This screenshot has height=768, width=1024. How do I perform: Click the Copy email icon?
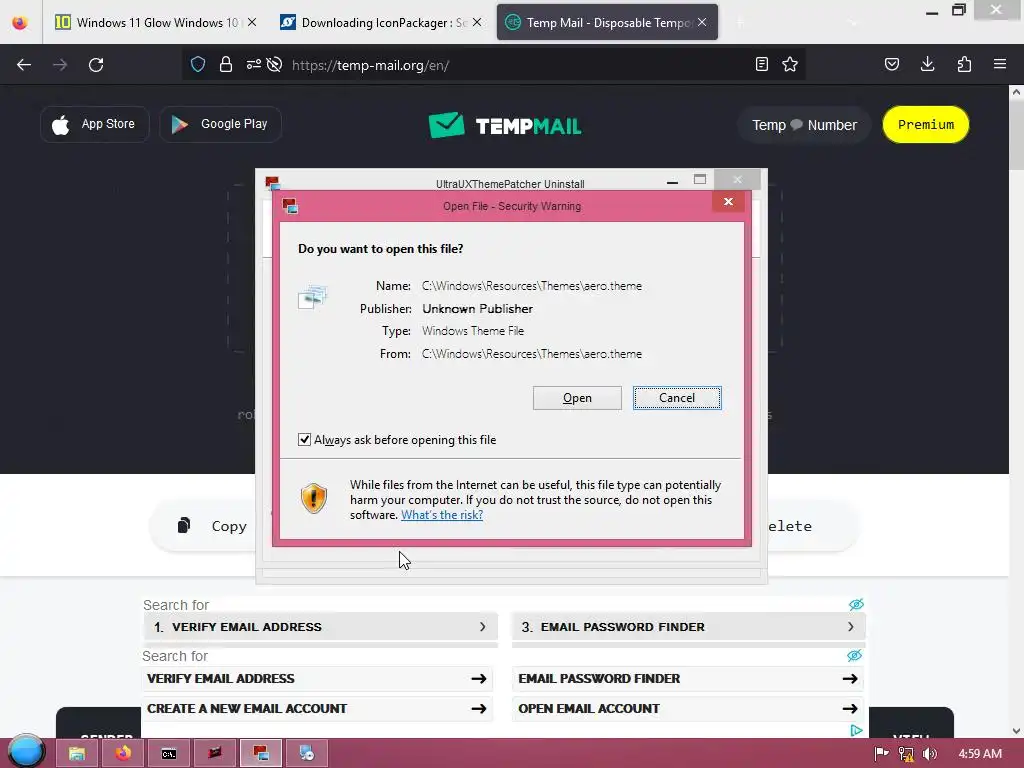[184, 525]
